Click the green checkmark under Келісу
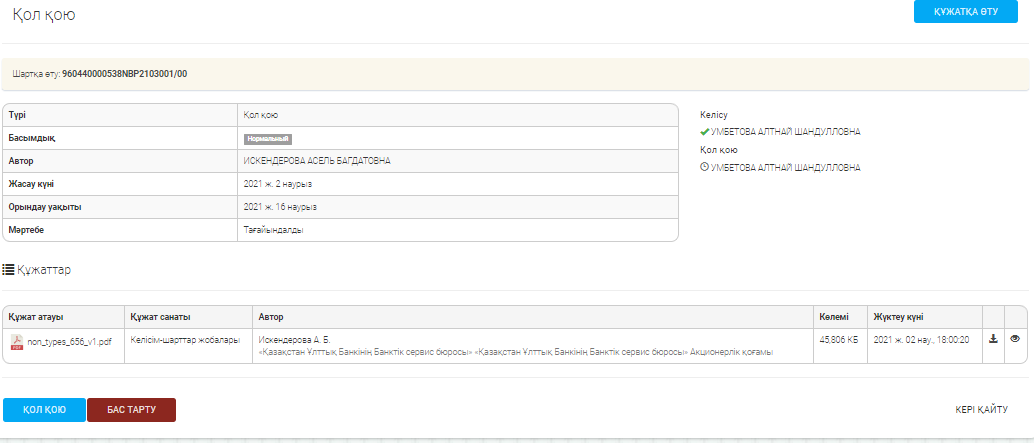The width and height of the screenshot is (1034, 443). 705,132
